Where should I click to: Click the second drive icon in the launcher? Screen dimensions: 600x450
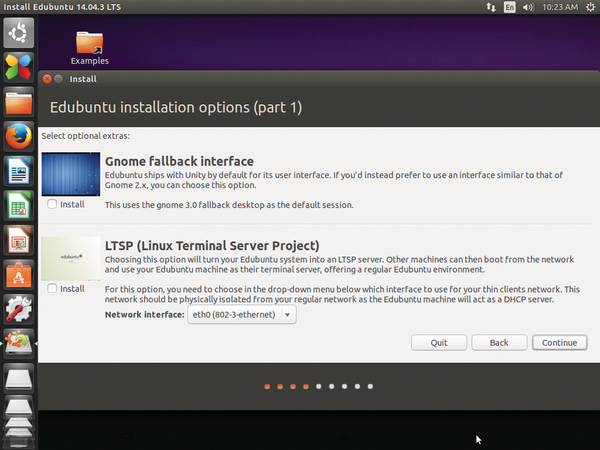(x=18, y=408)
